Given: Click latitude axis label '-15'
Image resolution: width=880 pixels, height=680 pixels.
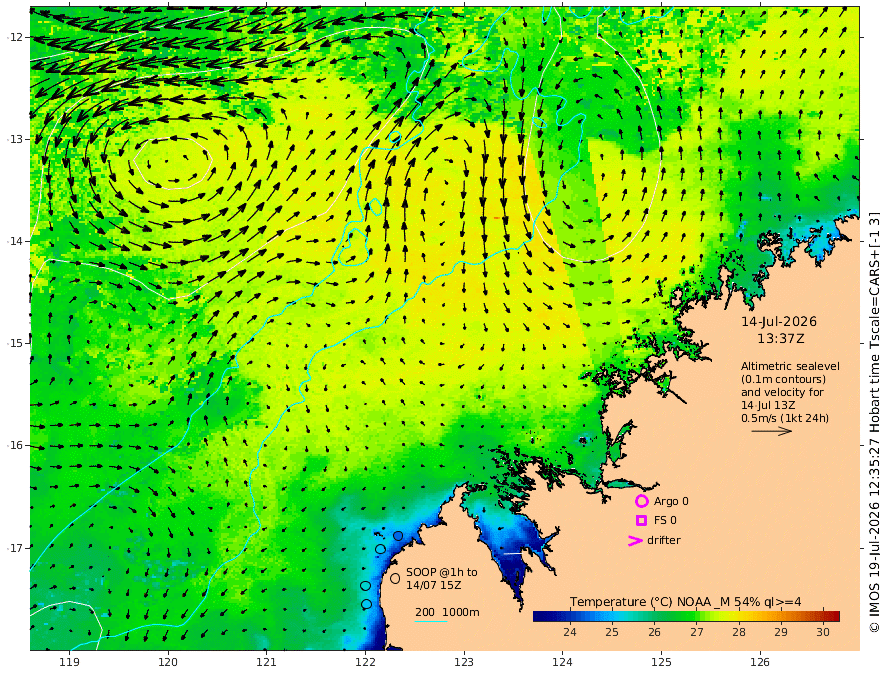Looking at the screenshot, I should coord(15,343).
